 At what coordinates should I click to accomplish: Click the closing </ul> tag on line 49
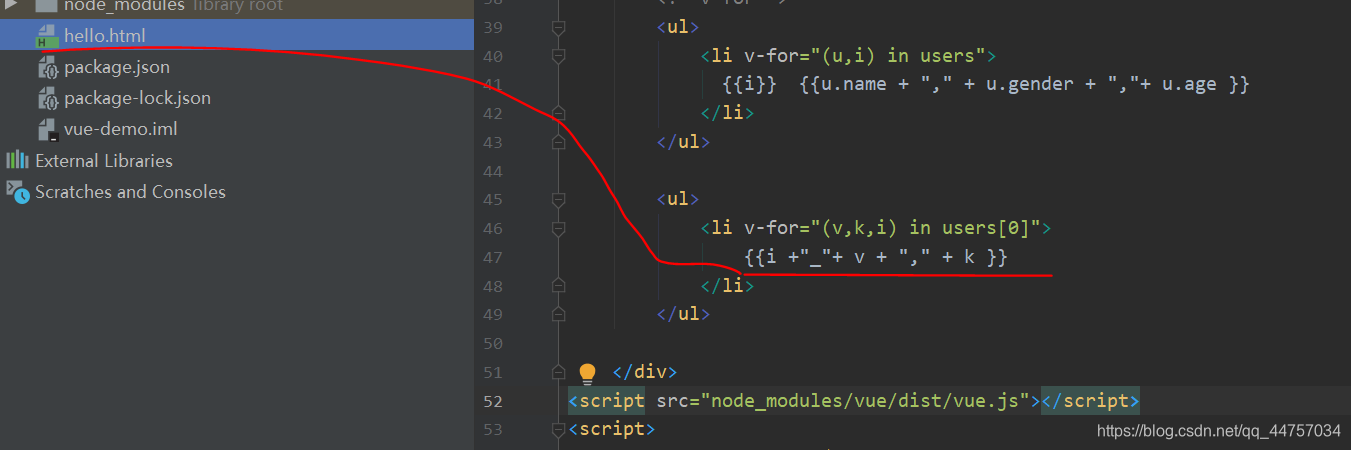pyautogui.click(x=683, y=314)
